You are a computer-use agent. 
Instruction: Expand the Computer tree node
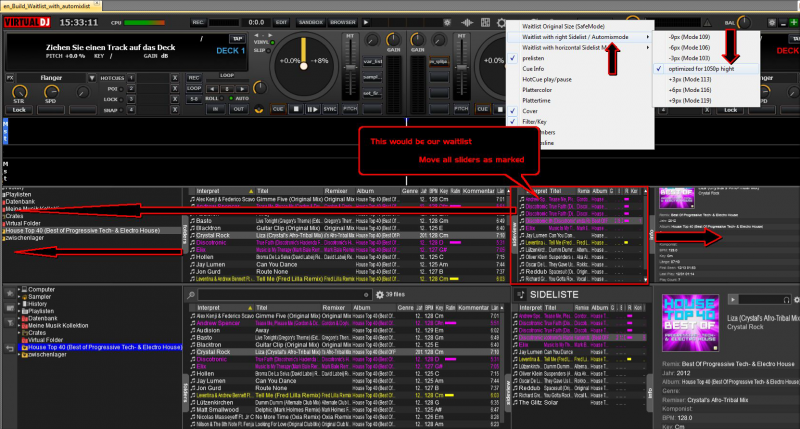coord(19,289)
